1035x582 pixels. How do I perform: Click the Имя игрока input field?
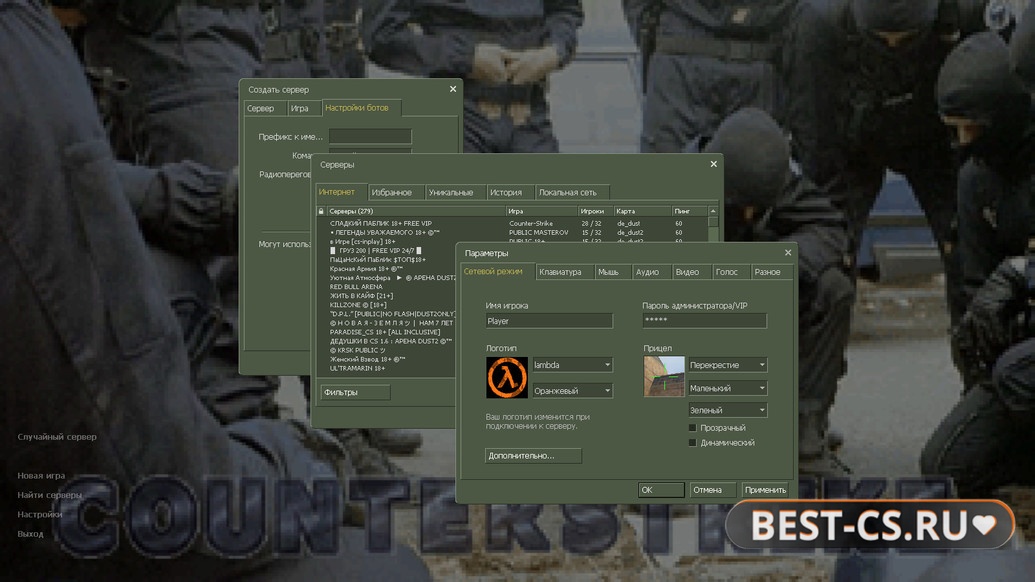coord(549,321)
